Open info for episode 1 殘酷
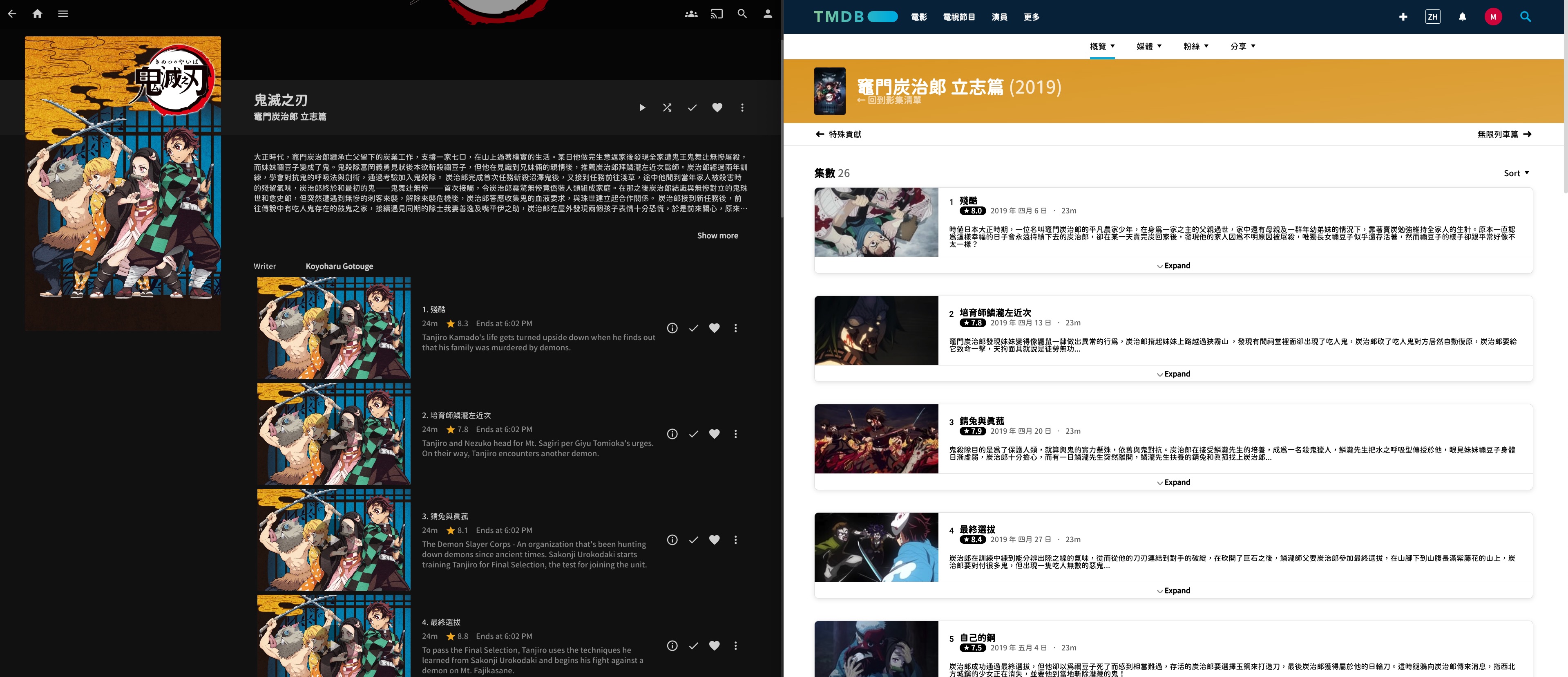1568x677 pixels. pyautogui.click(x=672, y=328)
